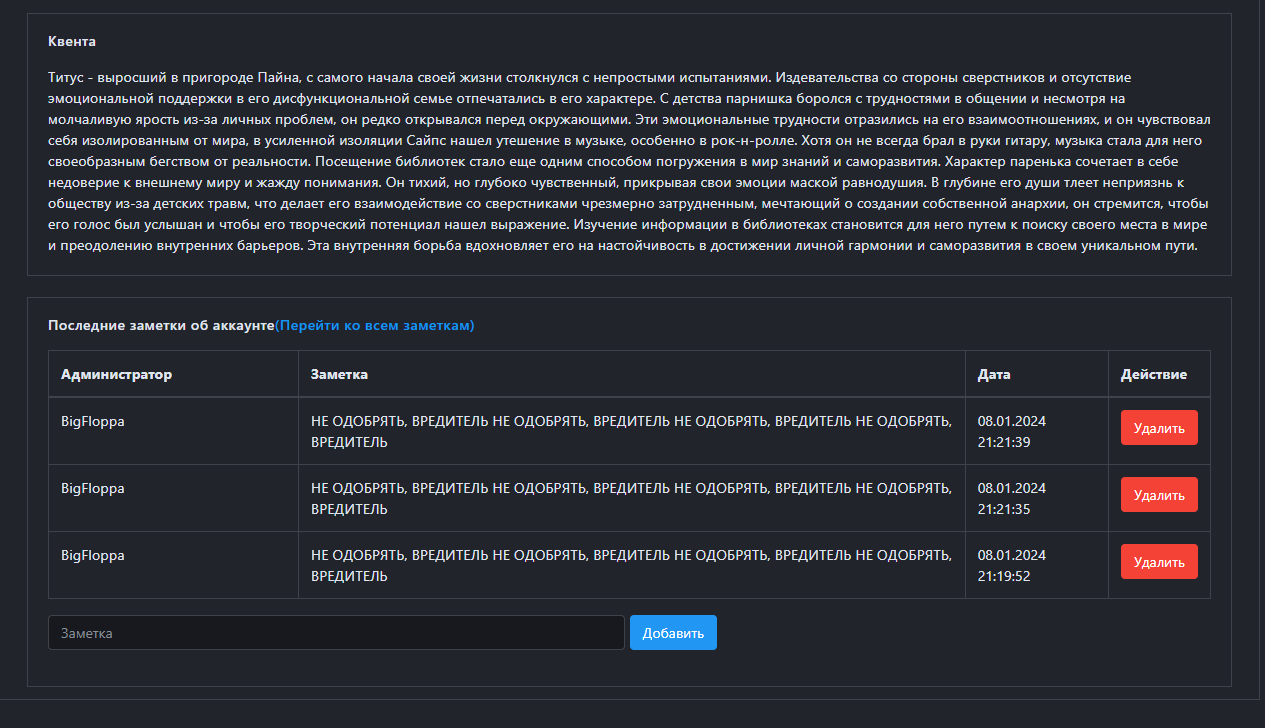Delete the note dated 21:21:35

click(x=1158, y=495)
